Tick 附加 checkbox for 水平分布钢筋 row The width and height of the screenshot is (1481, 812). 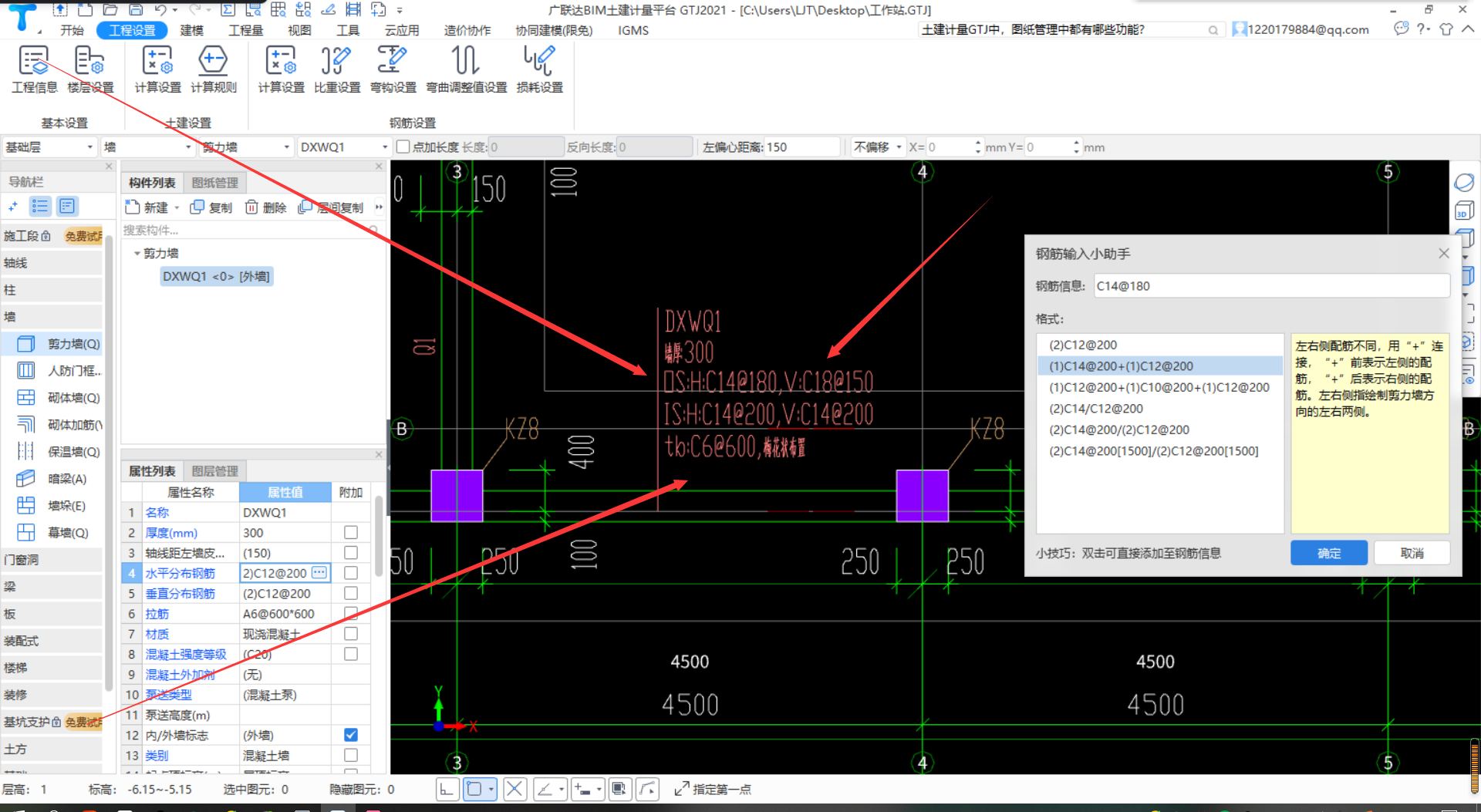[351, 573]
